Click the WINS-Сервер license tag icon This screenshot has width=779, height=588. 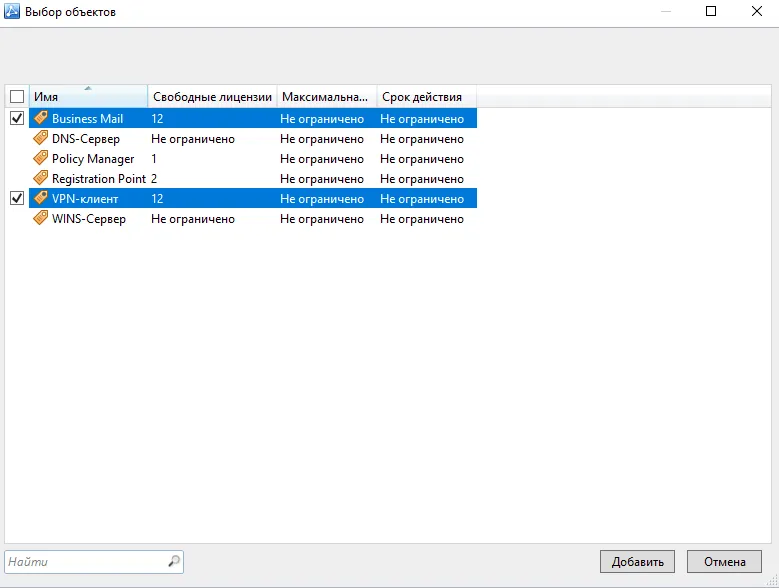click(41, 218)
